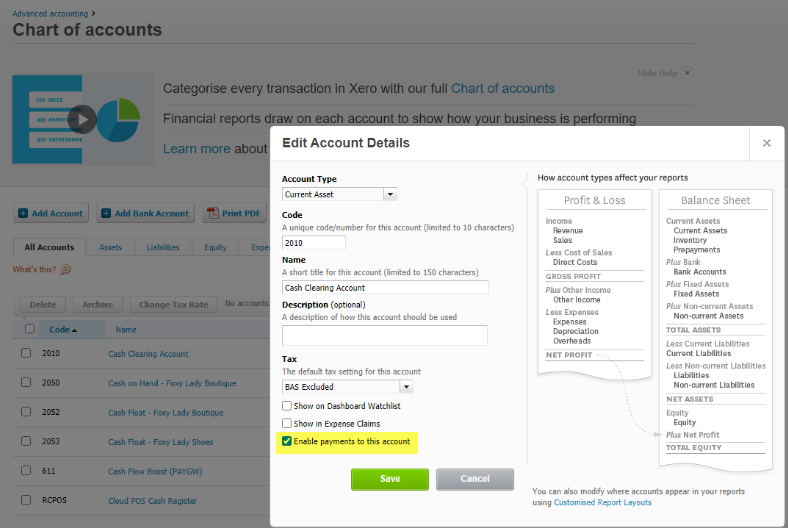Open the Account Type dropdown arrow
This screenshot has height=528, width=788.
tap(390, 194)
